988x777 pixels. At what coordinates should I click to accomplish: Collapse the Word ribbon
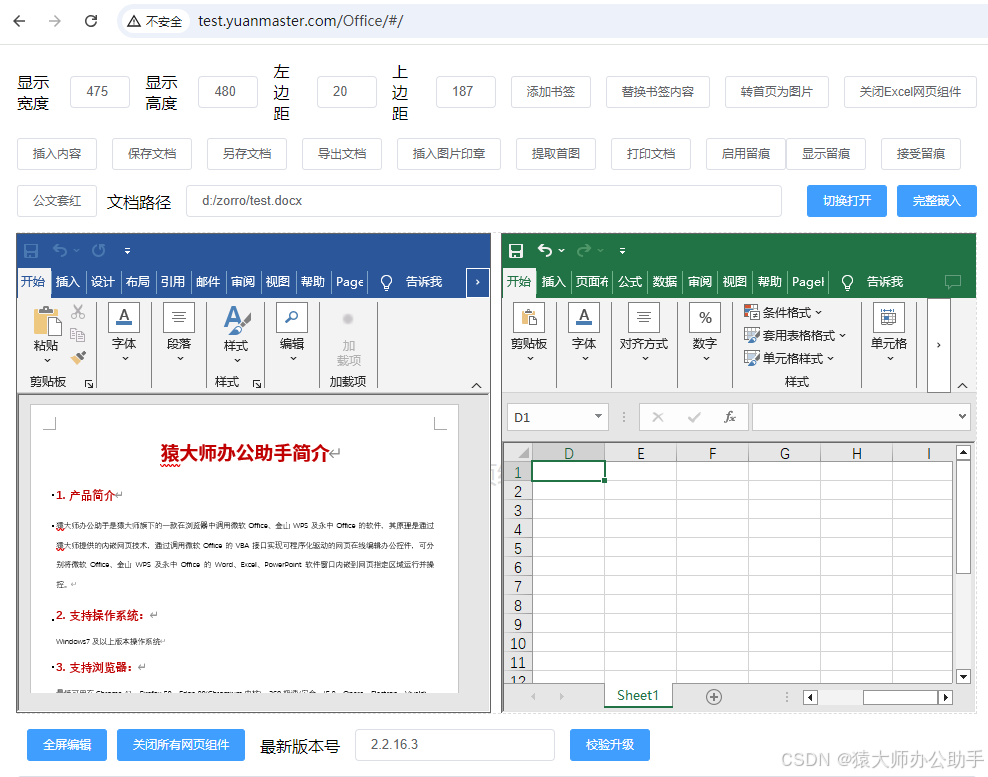476,385
